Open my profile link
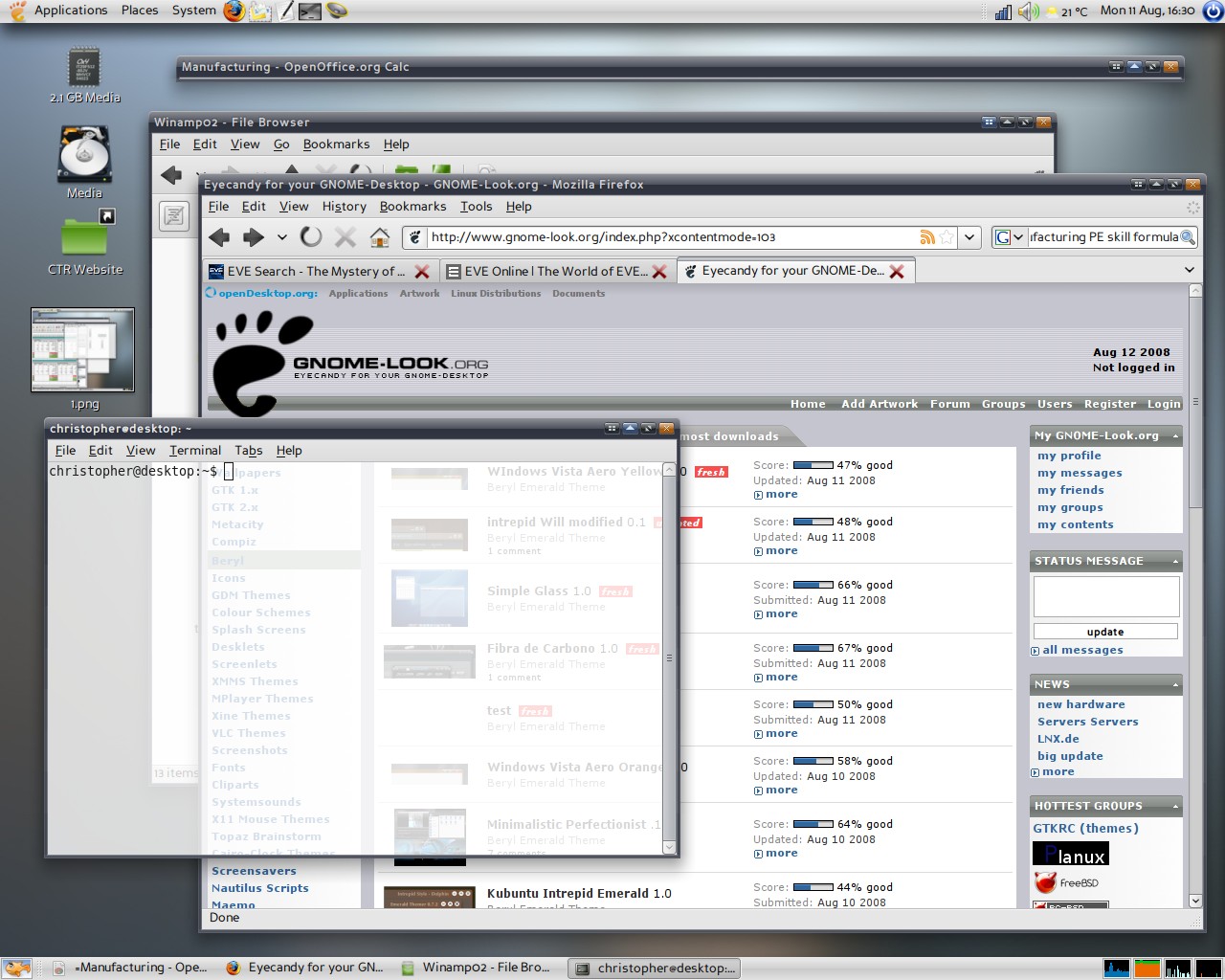 pyautogui.click(x=1069, y=457)
